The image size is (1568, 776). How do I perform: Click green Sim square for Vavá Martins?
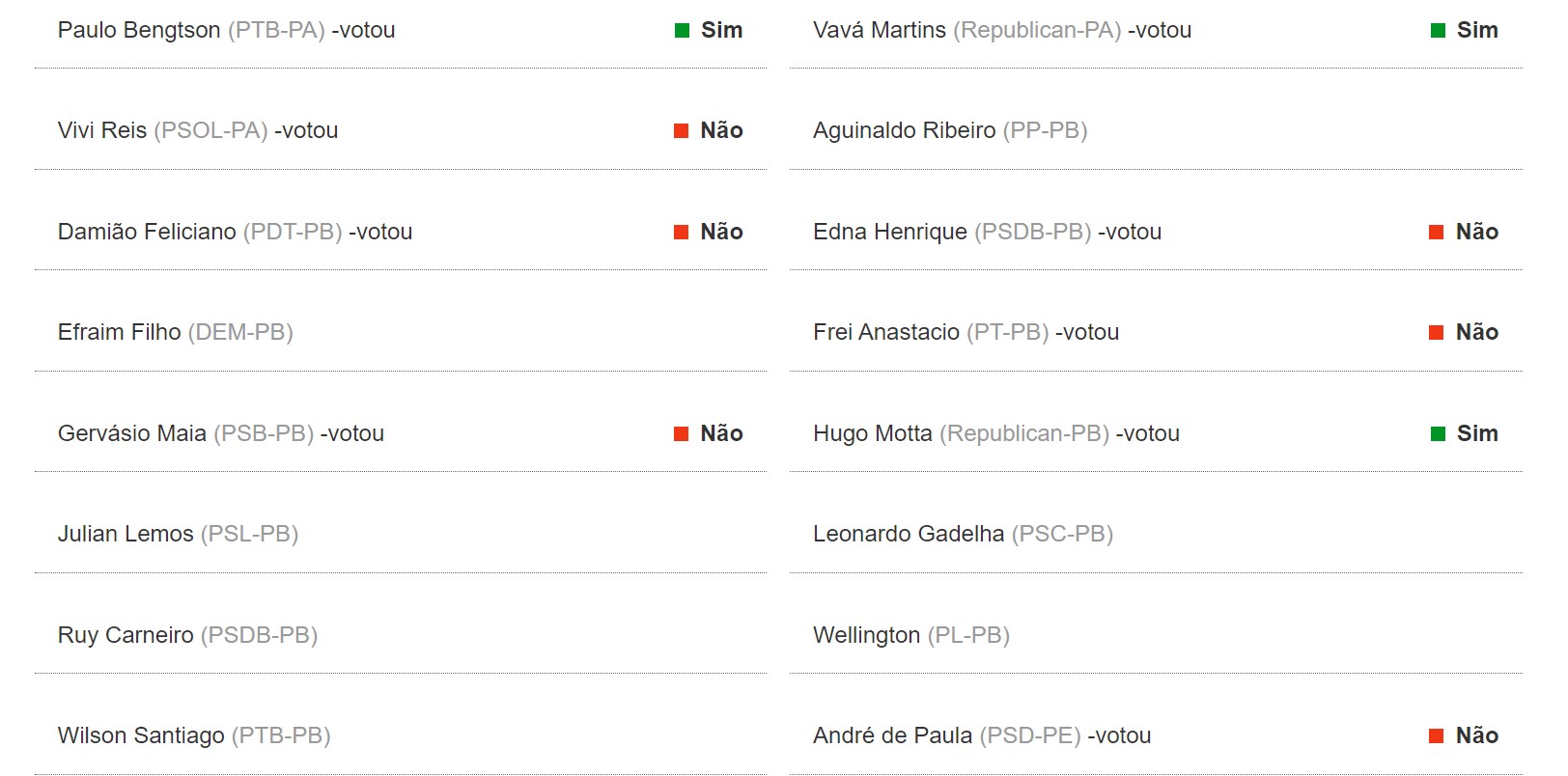1438,31
